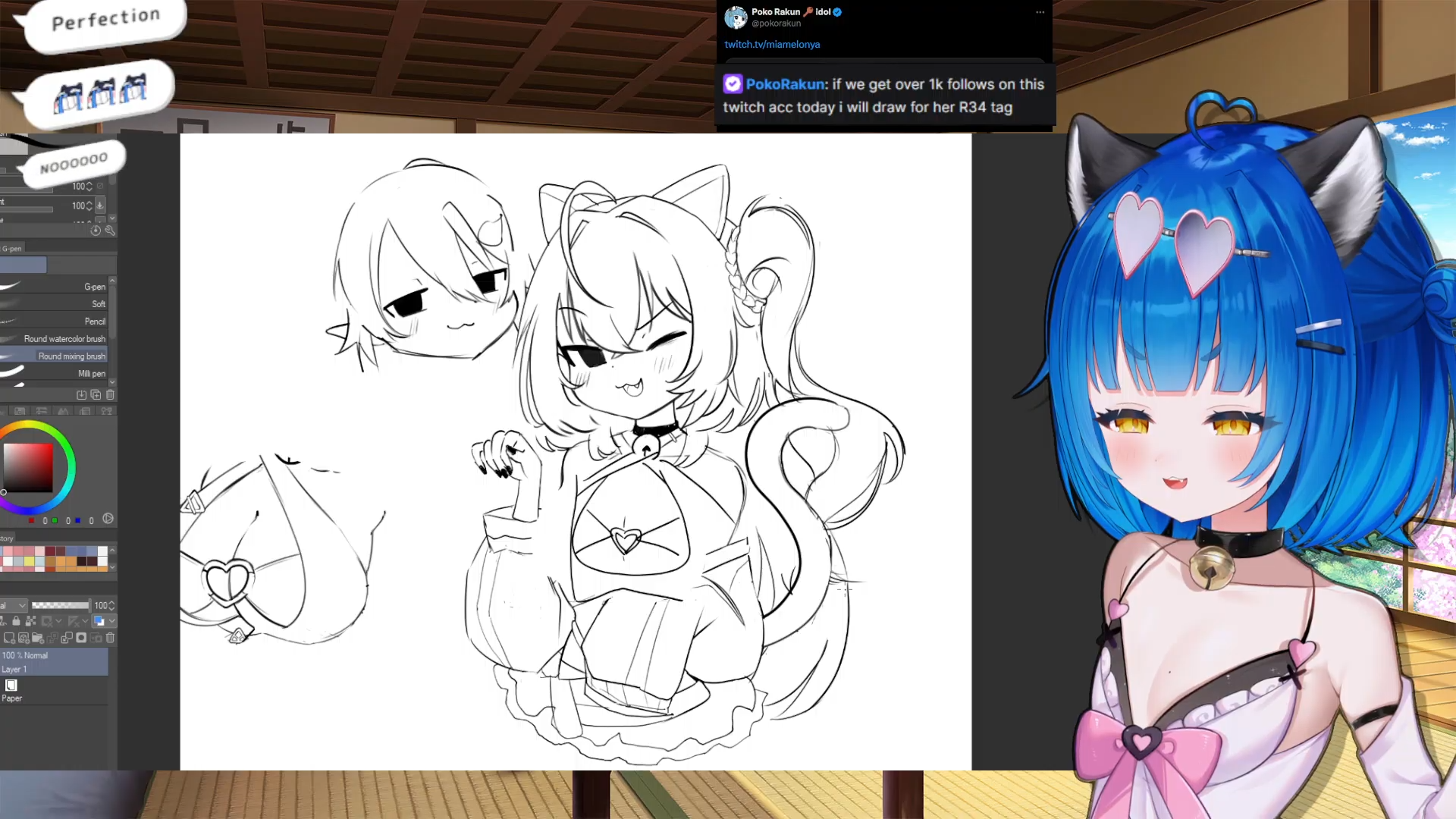This screenshot has height=819, width=1456.
Task: Click the layer opacity slider
Action: click(x=60, y=605)
